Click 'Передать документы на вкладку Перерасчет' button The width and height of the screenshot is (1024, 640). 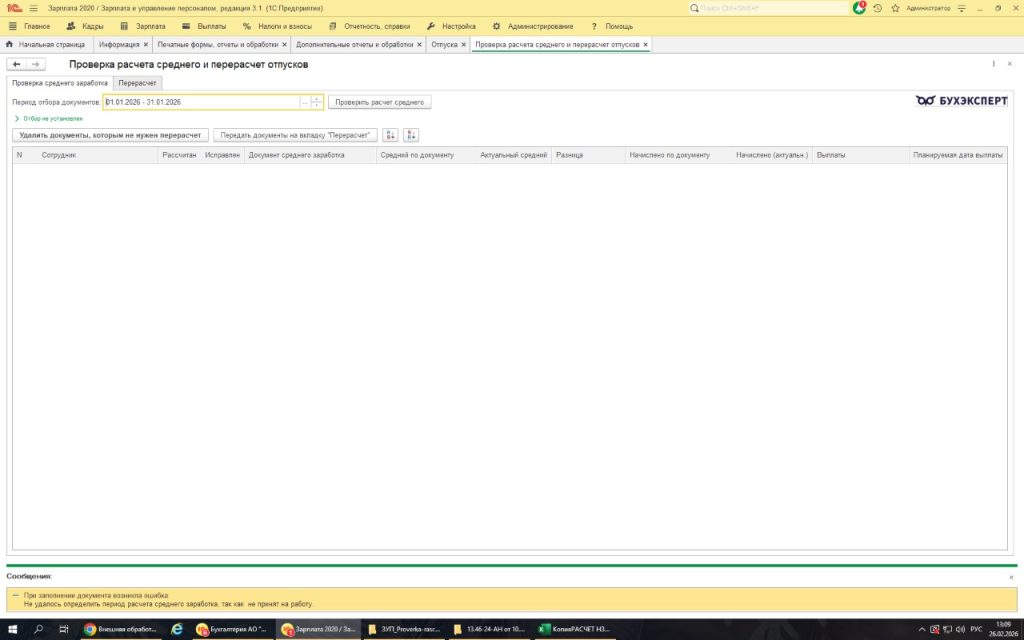[x=295, y=135]
